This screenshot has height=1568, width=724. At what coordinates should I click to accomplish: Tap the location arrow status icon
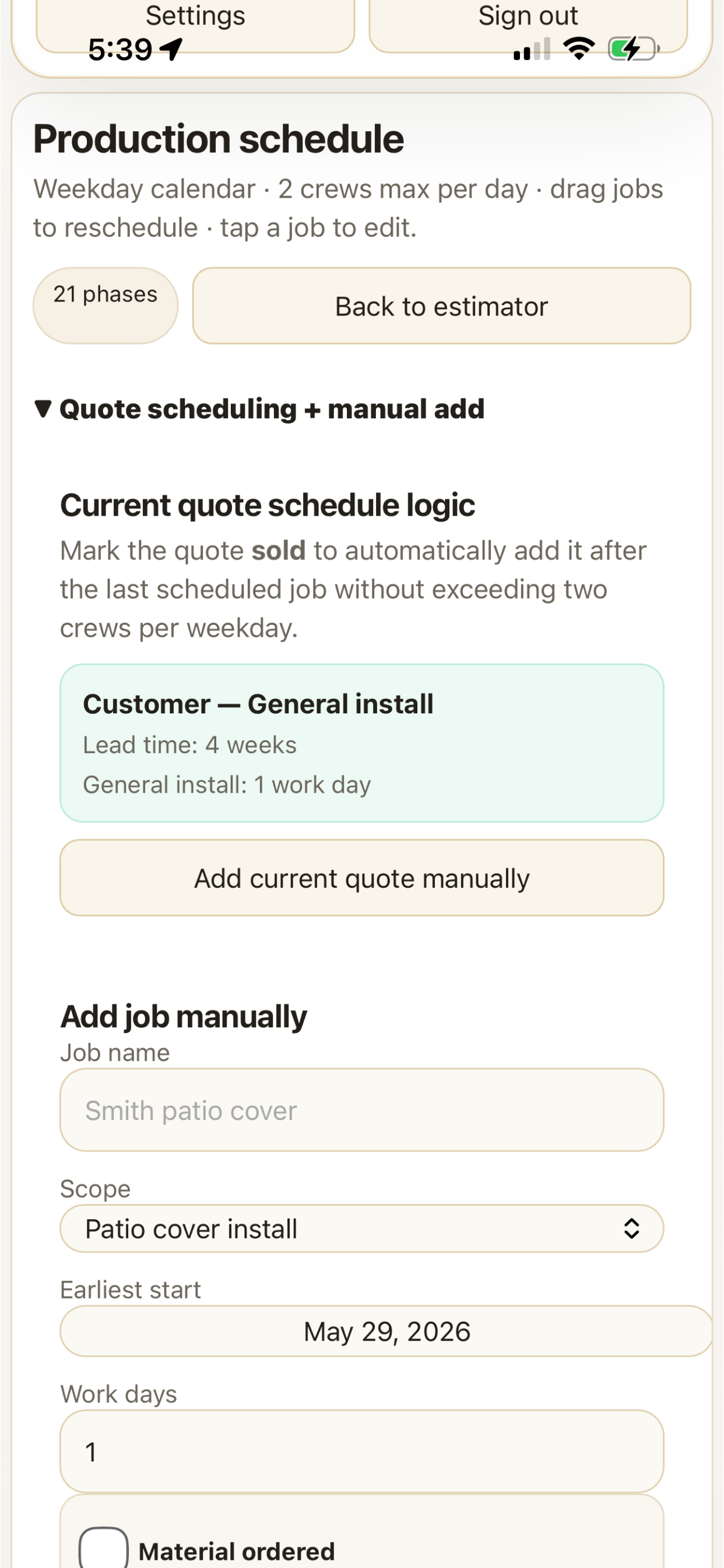click(x=171, y=50)
